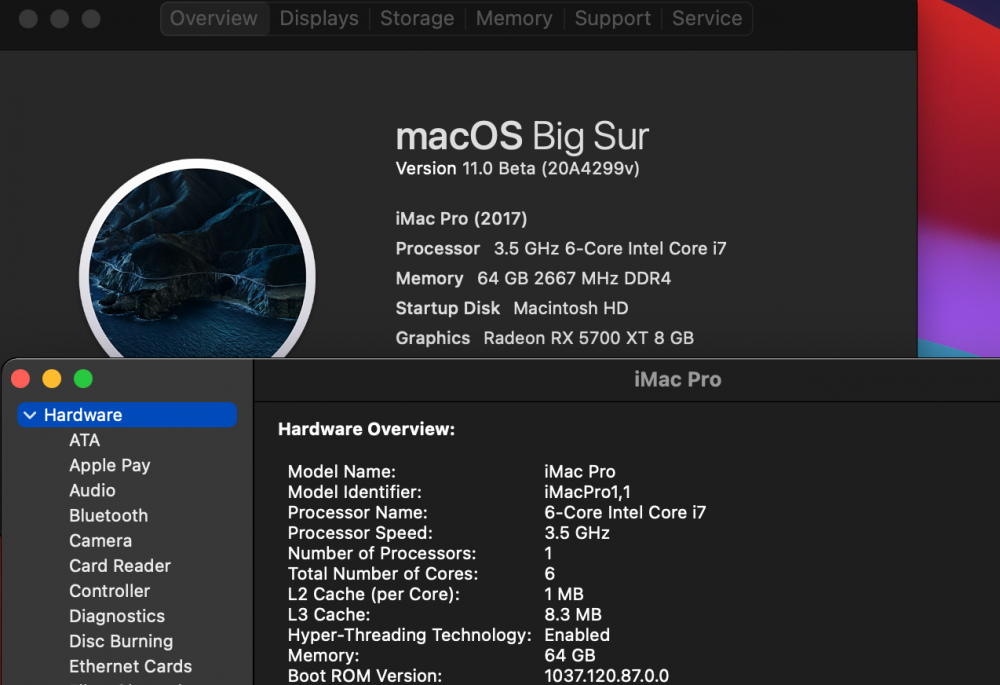Click the Processor 3.5 GHz 6-Core line
This screenshot has height=685, width=1000.
coord(561,249)
